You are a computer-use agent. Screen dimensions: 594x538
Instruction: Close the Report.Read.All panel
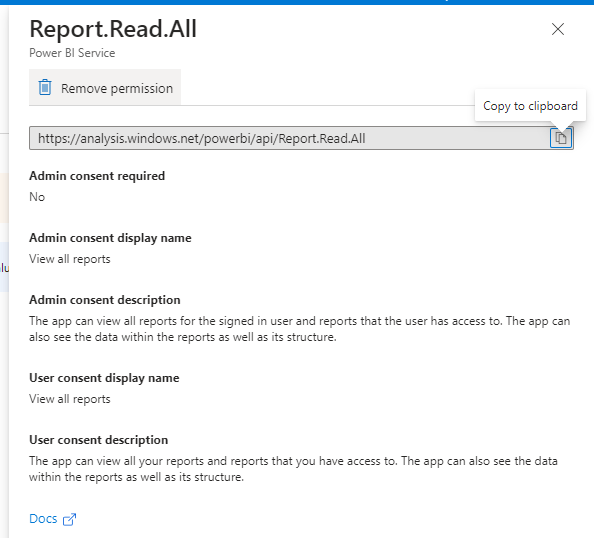[558, 29]
